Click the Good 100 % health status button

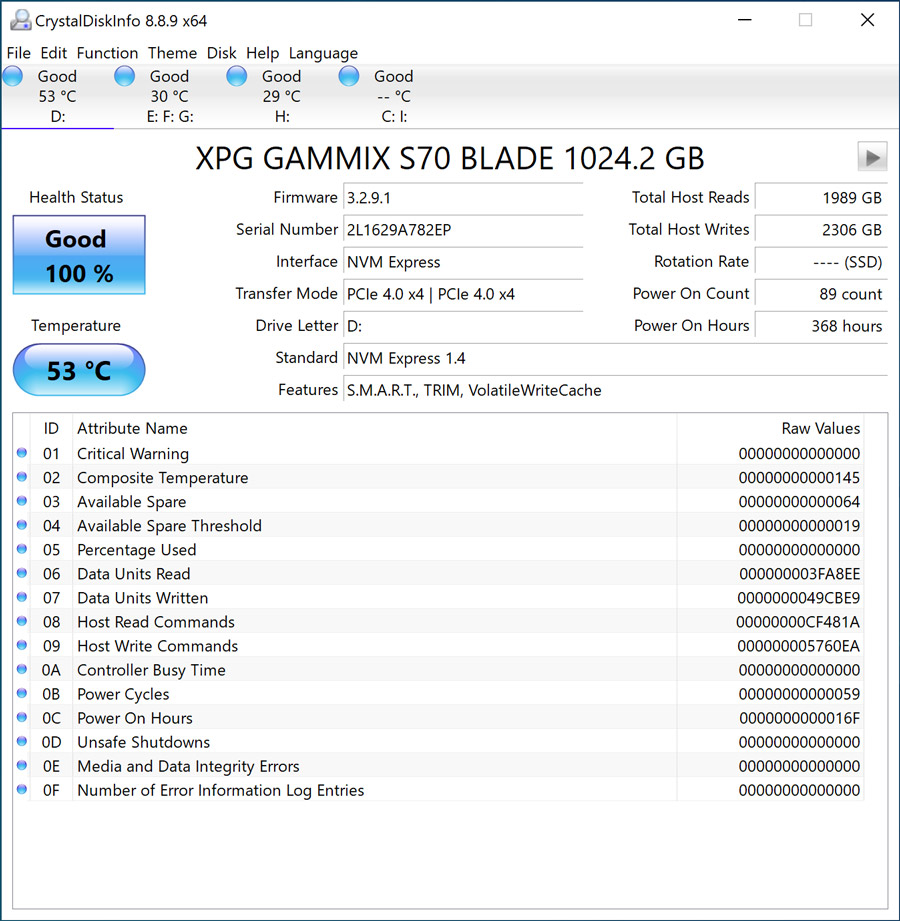point(79,255)
